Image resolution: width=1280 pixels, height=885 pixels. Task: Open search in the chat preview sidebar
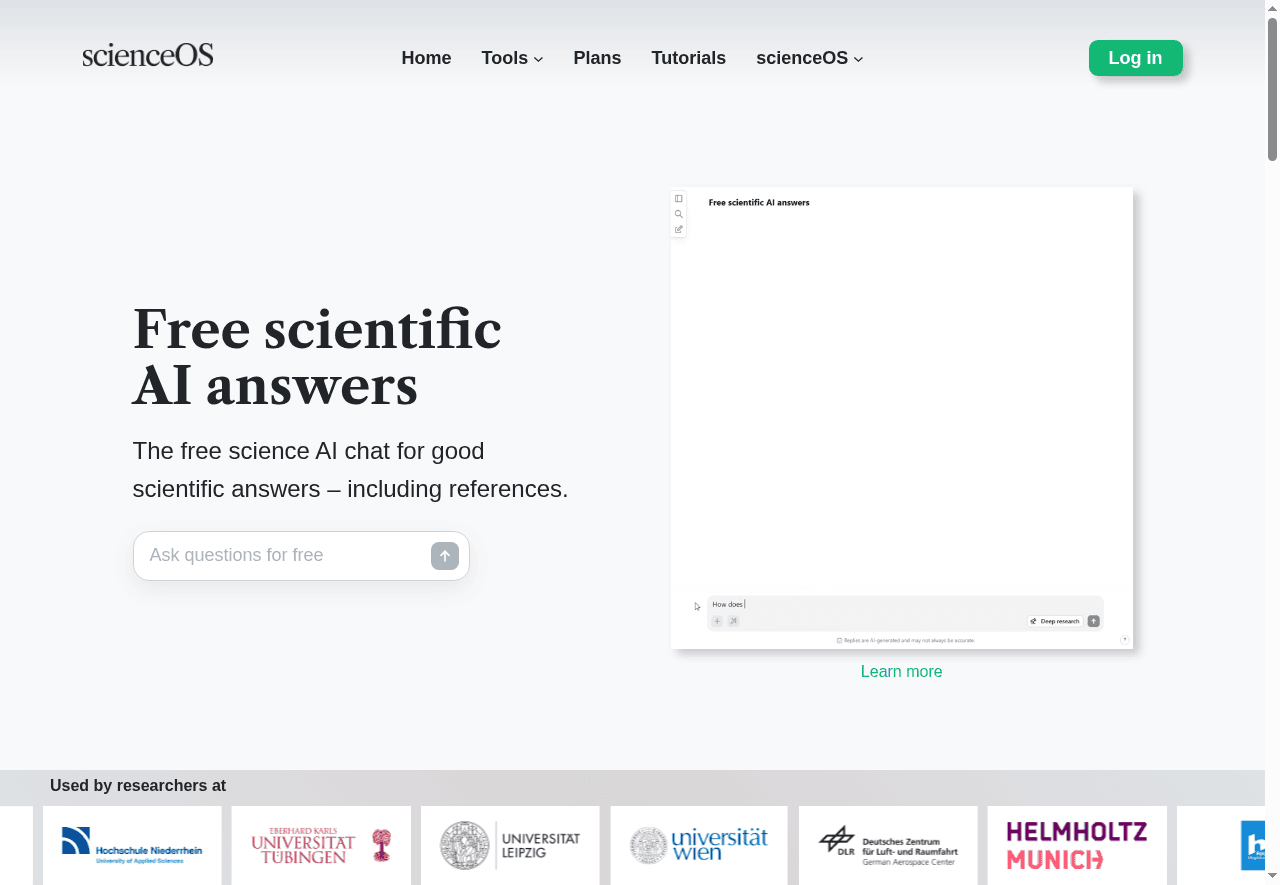click(x=678, y=213)
